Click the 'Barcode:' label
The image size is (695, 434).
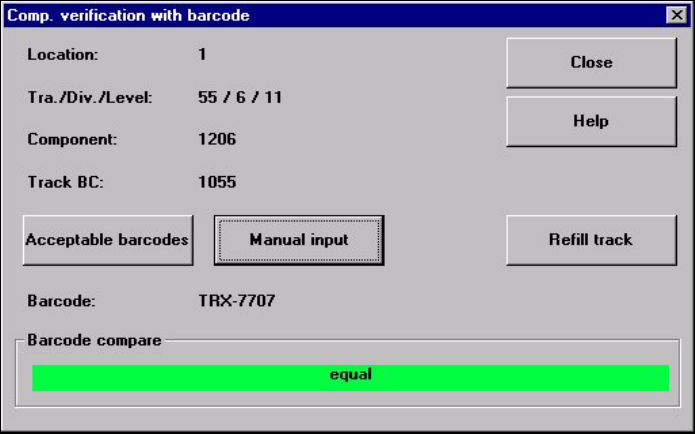(61, 301)
